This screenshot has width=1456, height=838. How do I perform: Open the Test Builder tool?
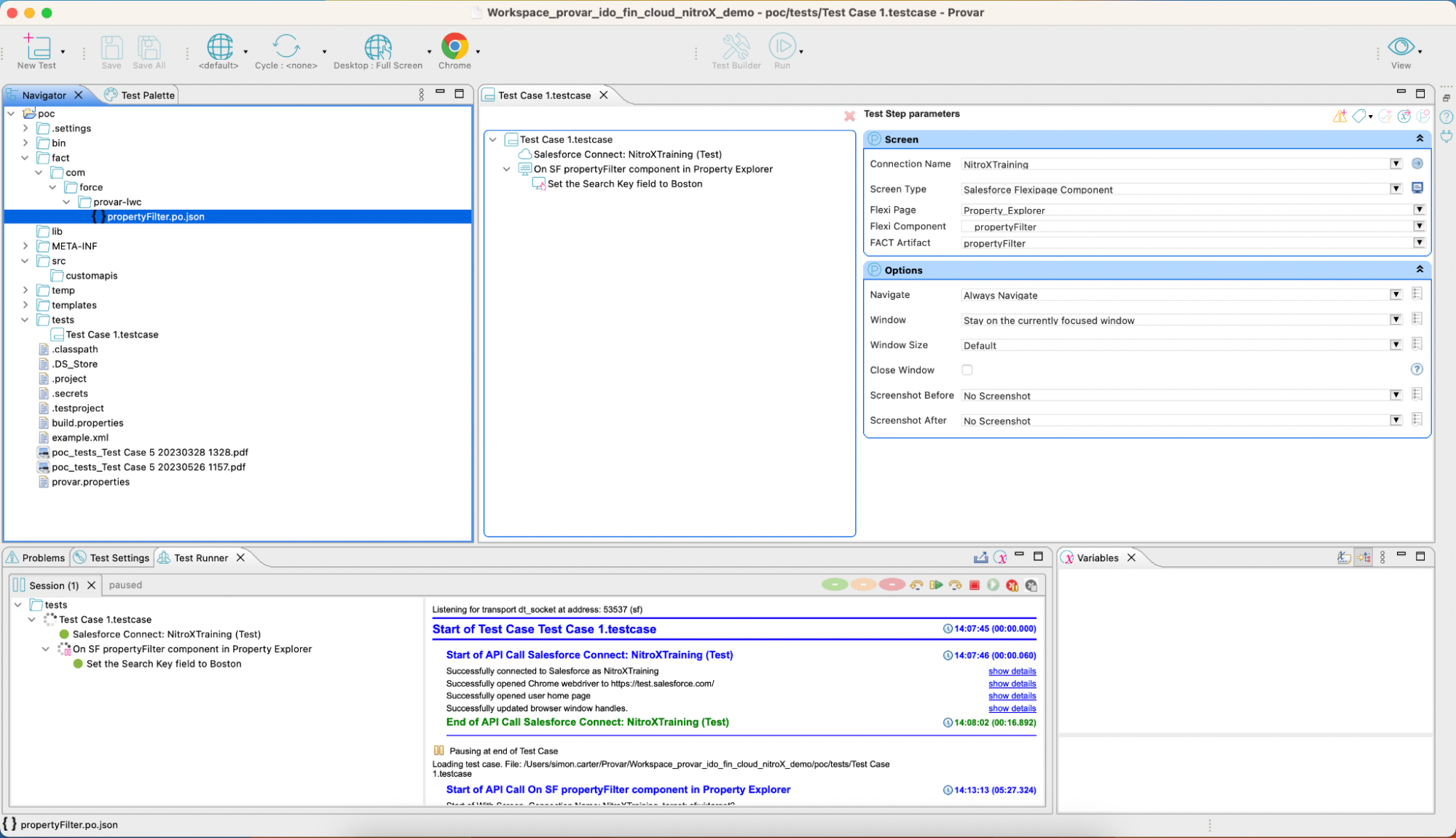736,47
